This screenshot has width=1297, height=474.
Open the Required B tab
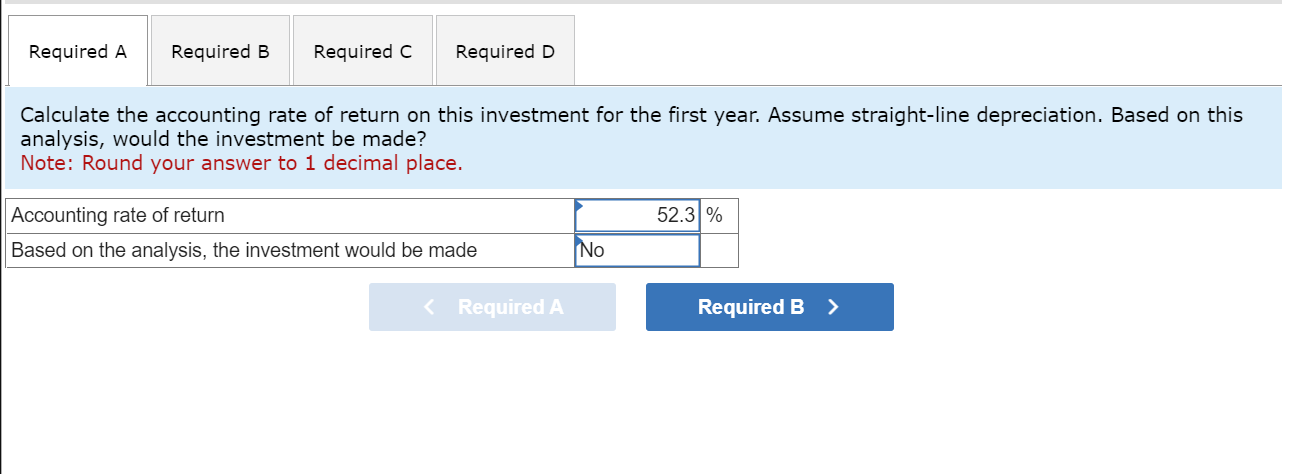pos(220,51)
